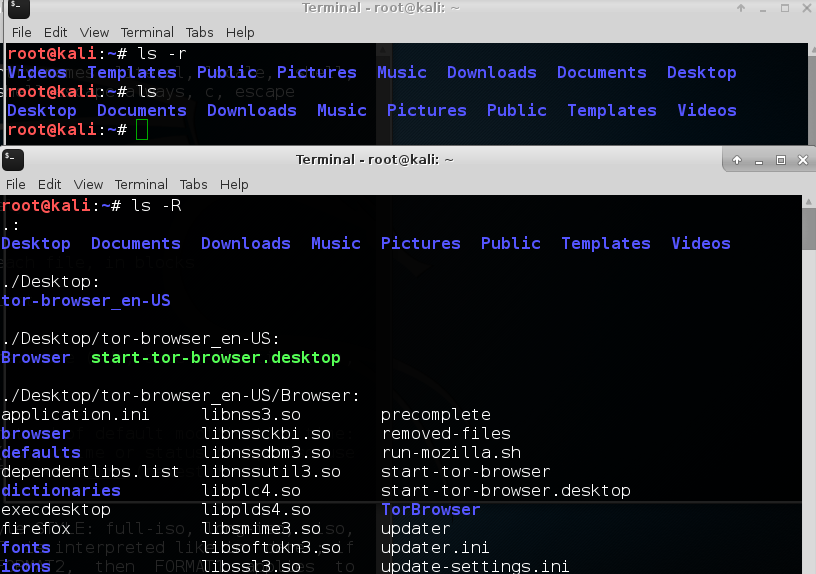Image resolution: width=816 pixels, height=574 pixels.
Task: Click 'dependentlibs.list' file name
Action: [90, 471]
